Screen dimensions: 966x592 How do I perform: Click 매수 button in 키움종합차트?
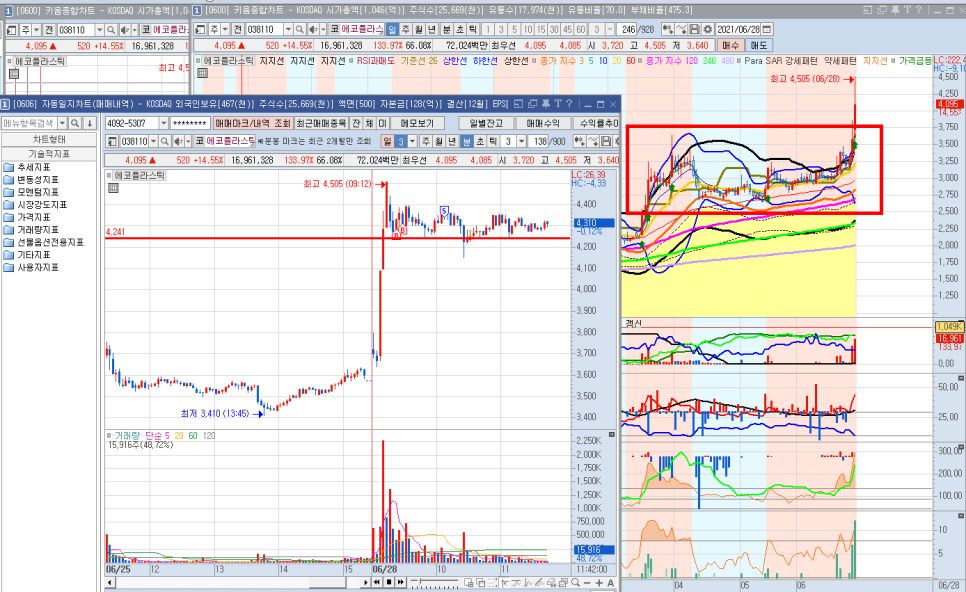[x=731, y=46]
